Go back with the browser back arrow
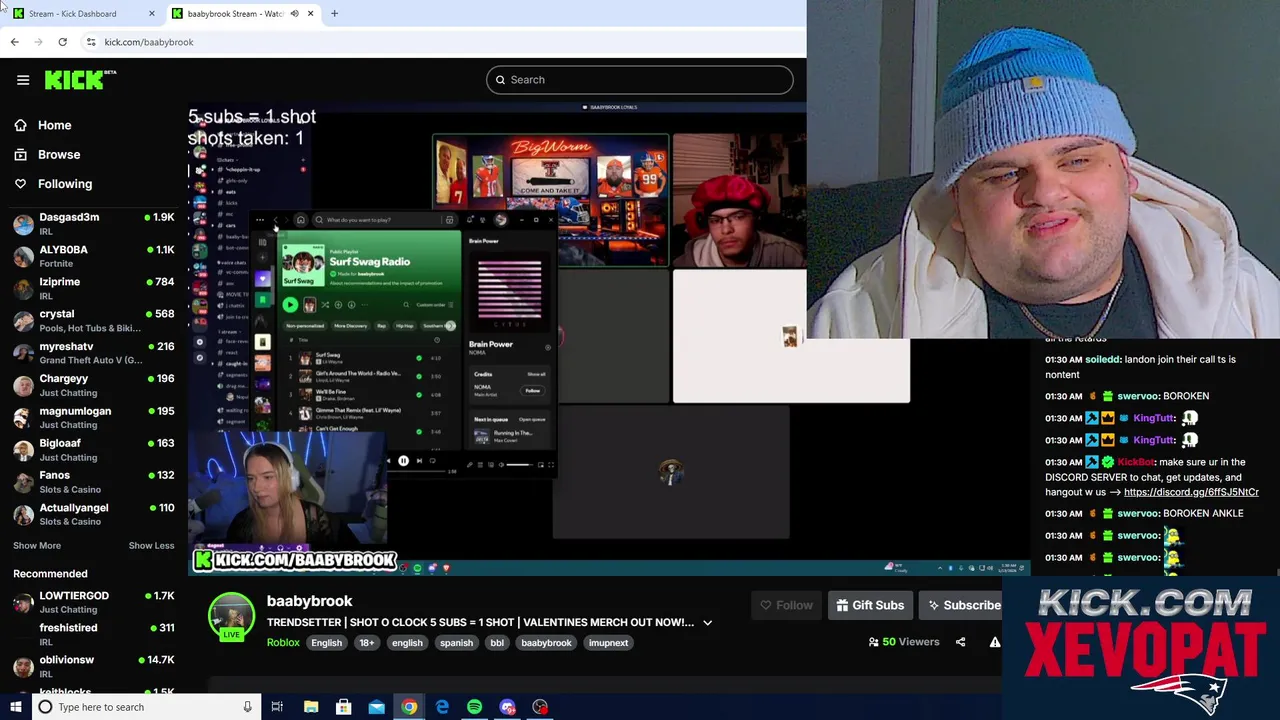 pyautogui.click(x=14, y=42)
